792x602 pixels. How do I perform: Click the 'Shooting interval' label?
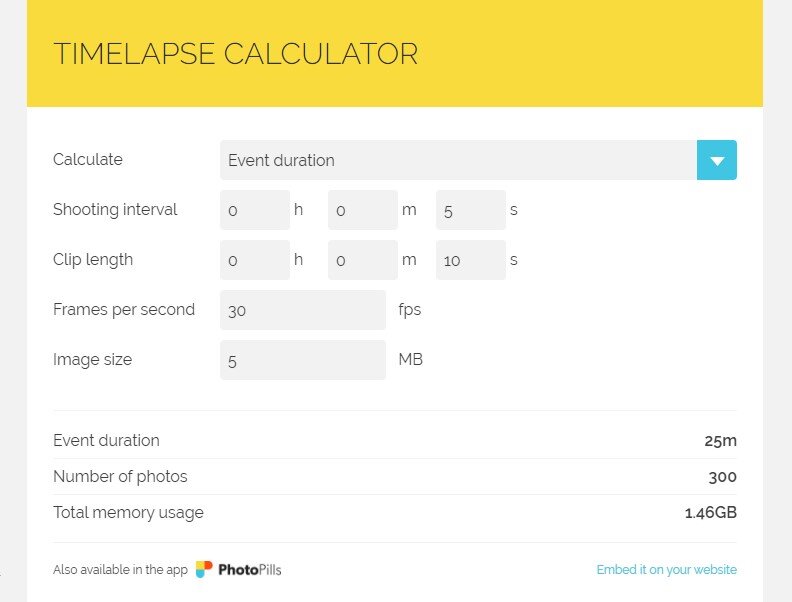coord(115,210)
